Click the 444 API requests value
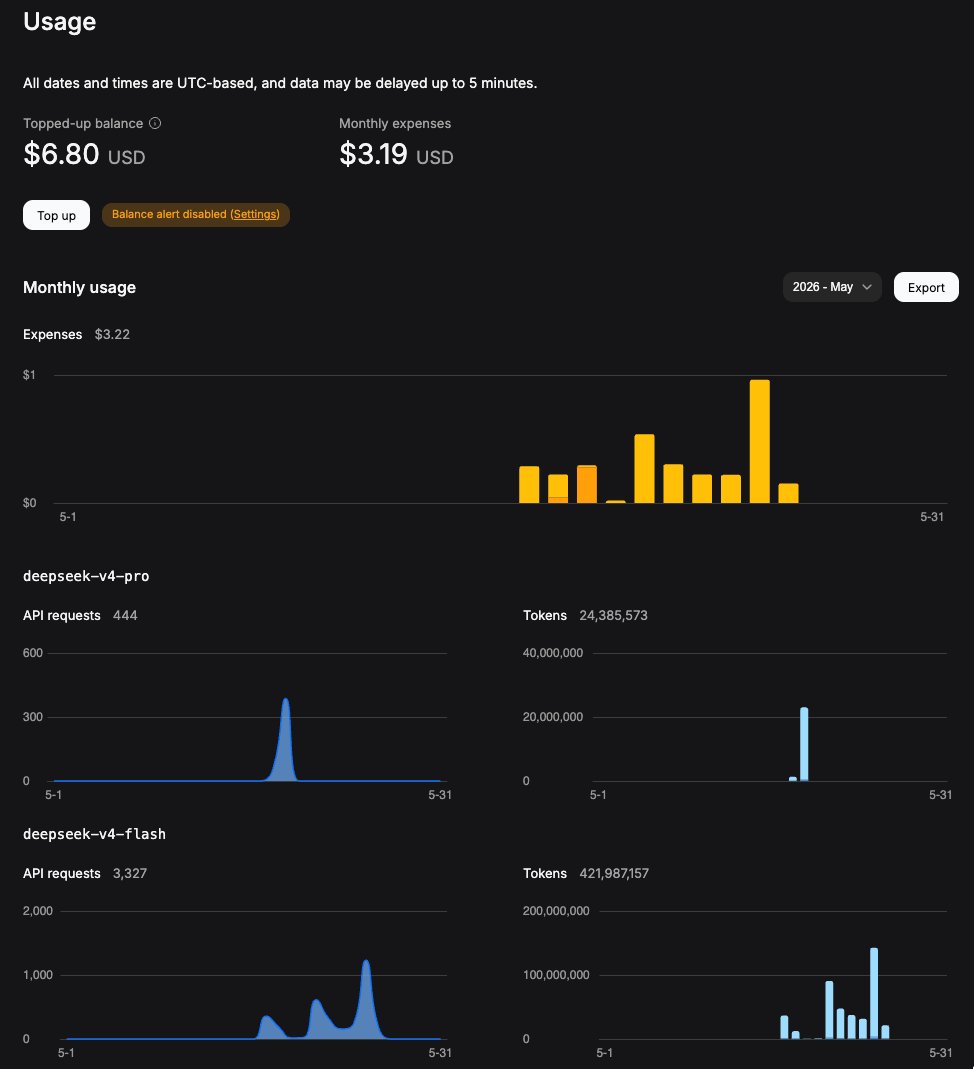974x1069 pixels. [125, 616]
